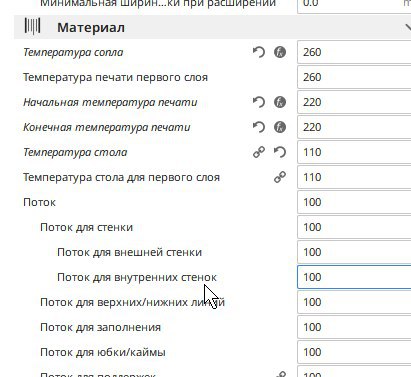Reset the Конечная температура печати value
411x377 pixels.
click(x=259, y=127)
